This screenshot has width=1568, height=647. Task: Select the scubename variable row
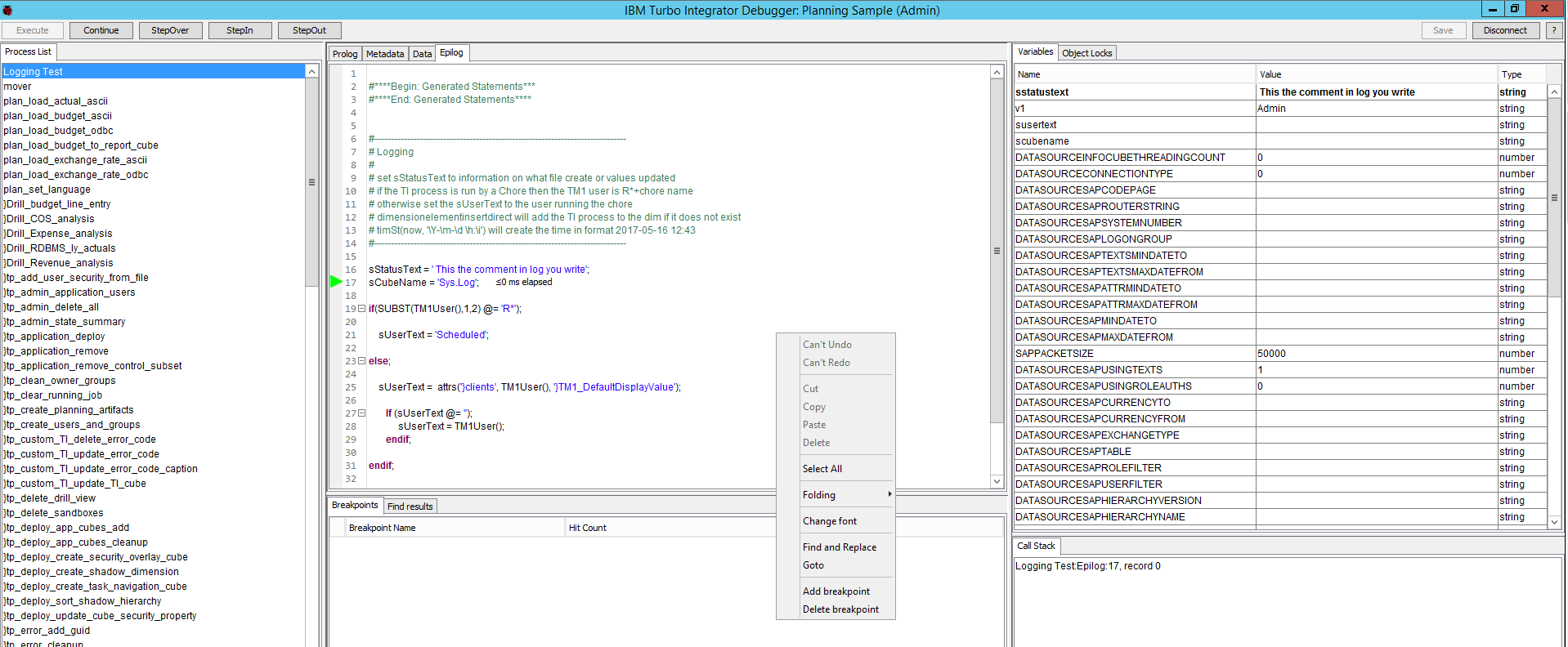(x=1280, y=141)
